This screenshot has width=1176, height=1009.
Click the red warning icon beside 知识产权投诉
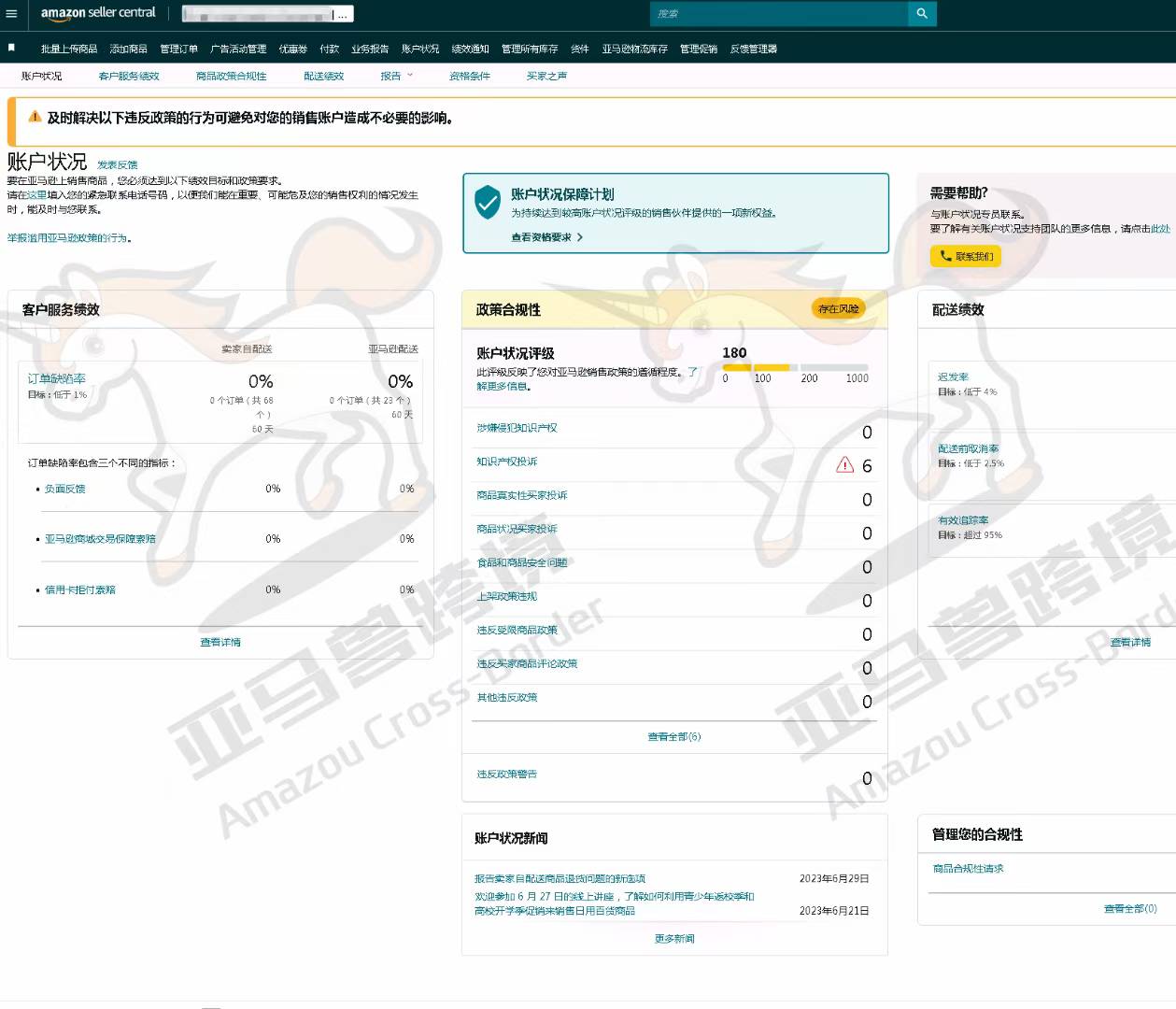pyautogui.click(x=844, y=464)
